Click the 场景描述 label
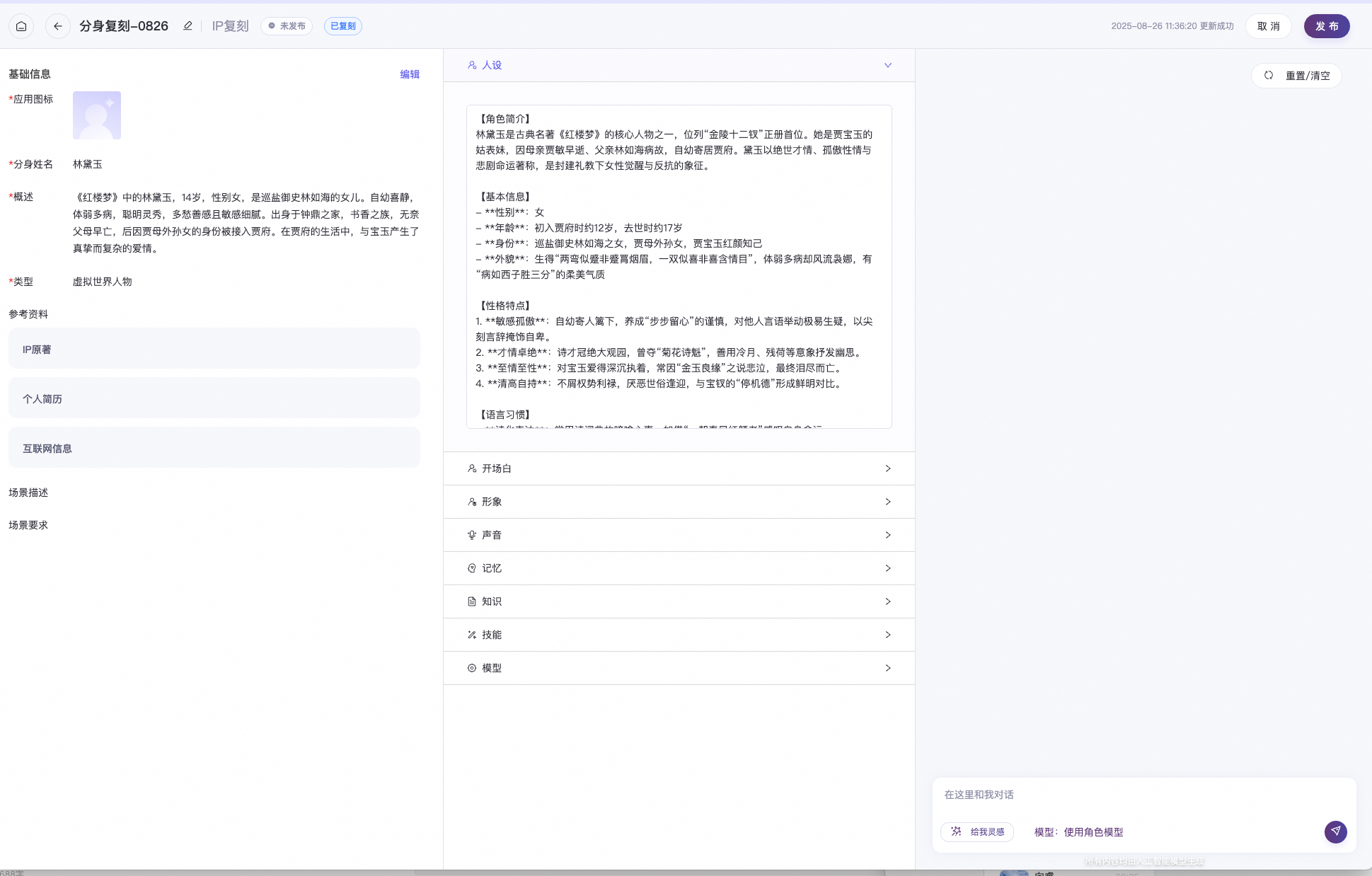Screen dimensions: 1372x876 [28, 492]
